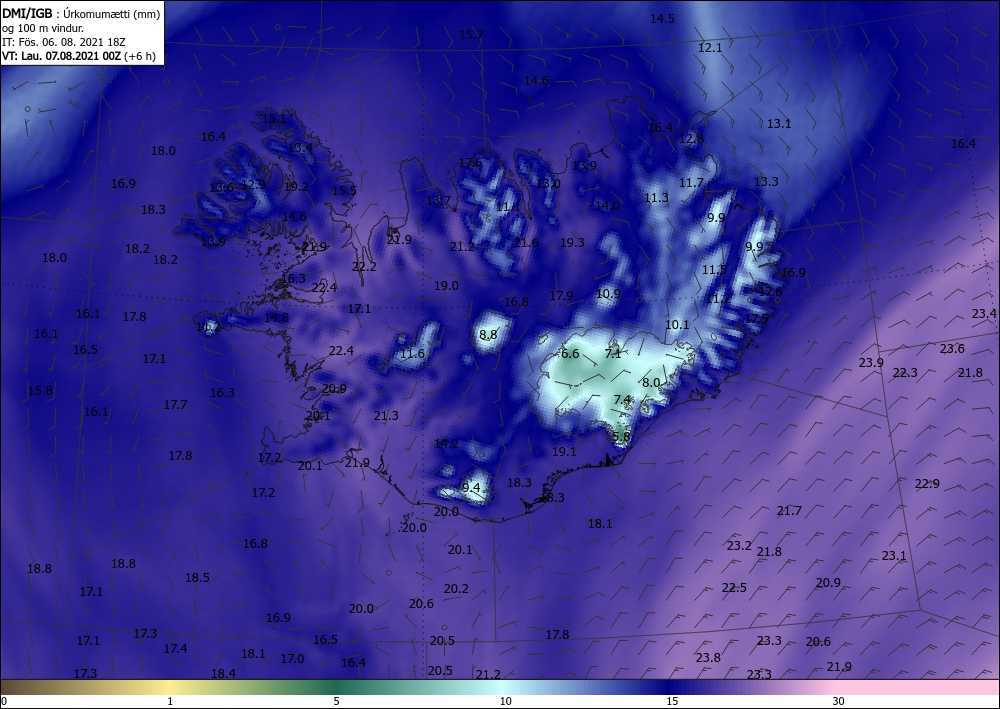Image resolution: width=1000 pixels, height=709 pixels.
Task: Click the 'og 100 m vindur.' line
Action: point(43,28)
